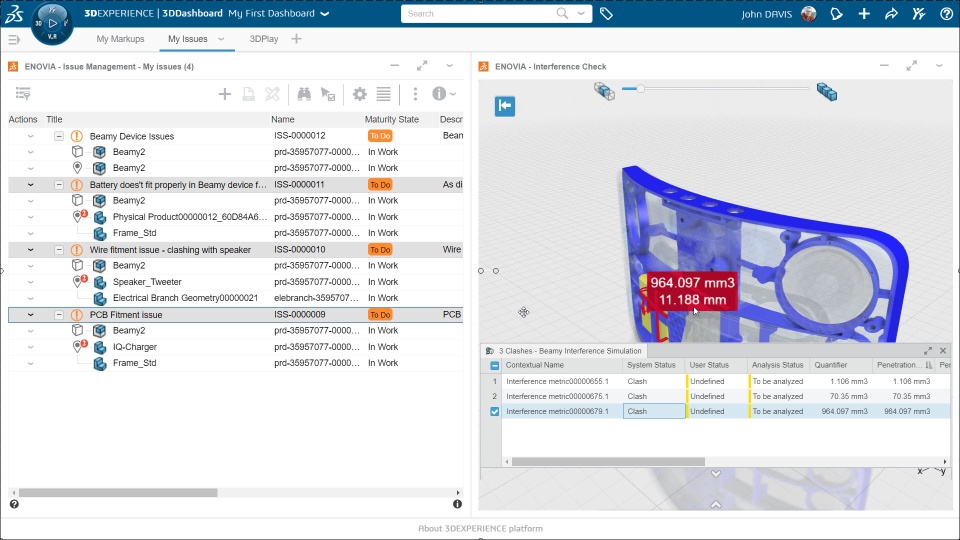
Task: Open settings gear in Issue Management toolbar
Action: click(360, 94)
